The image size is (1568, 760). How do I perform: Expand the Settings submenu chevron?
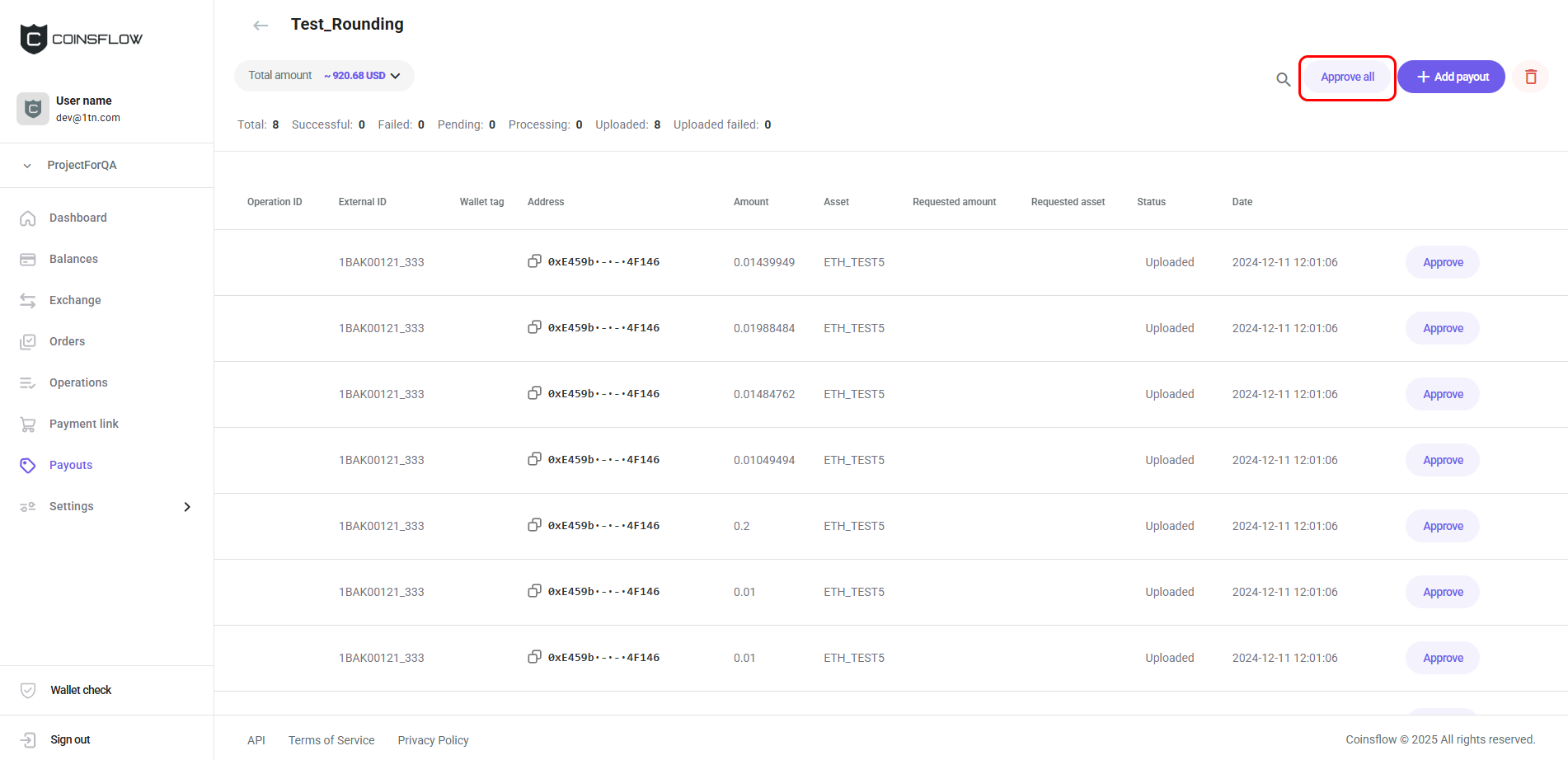(x=187, y=507)
